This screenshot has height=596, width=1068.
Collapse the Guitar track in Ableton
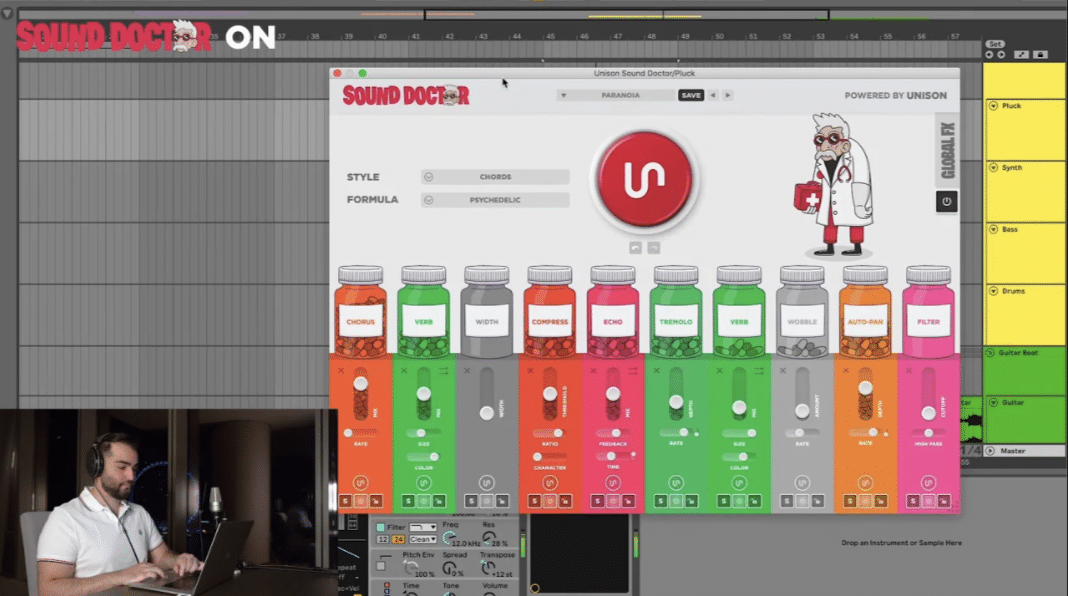coord(993,403)
